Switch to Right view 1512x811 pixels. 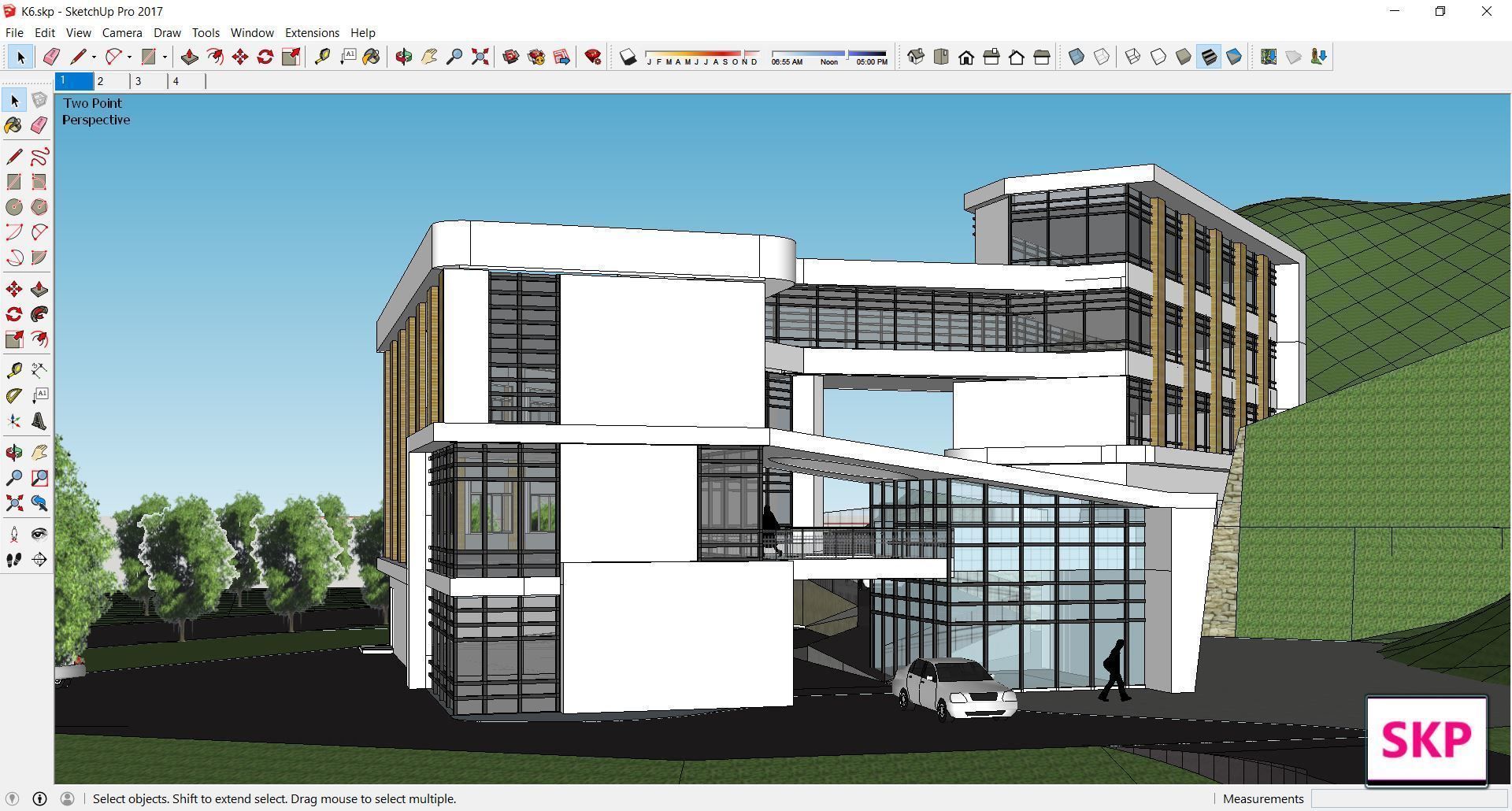991,57
